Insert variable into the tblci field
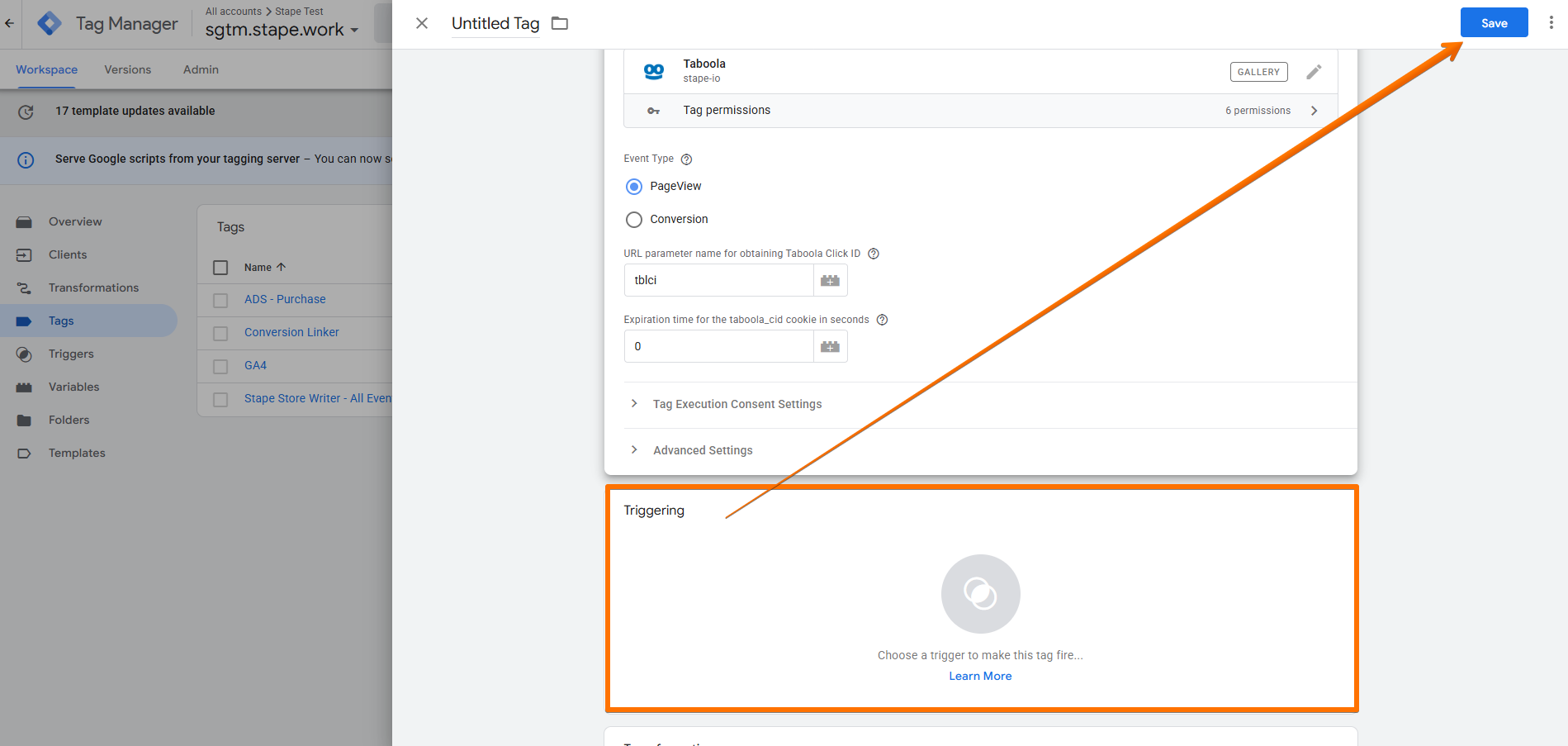 tap(831, 281)
